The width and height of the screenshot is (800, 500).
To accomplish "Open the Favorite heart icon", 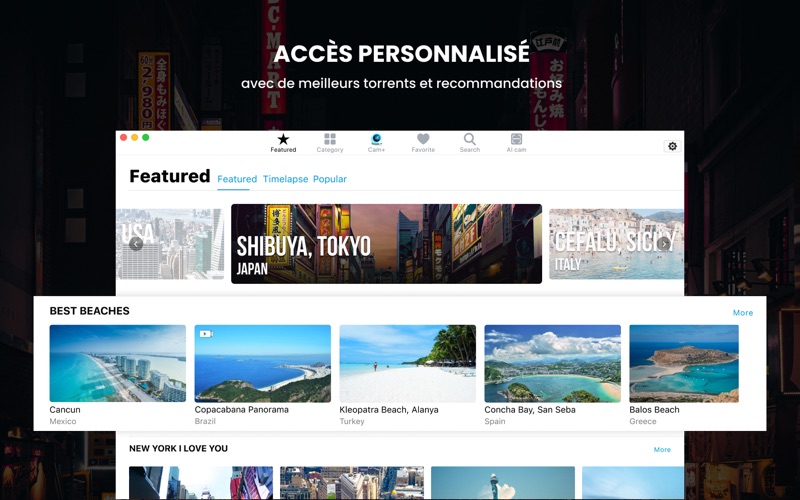I will 423,139.
